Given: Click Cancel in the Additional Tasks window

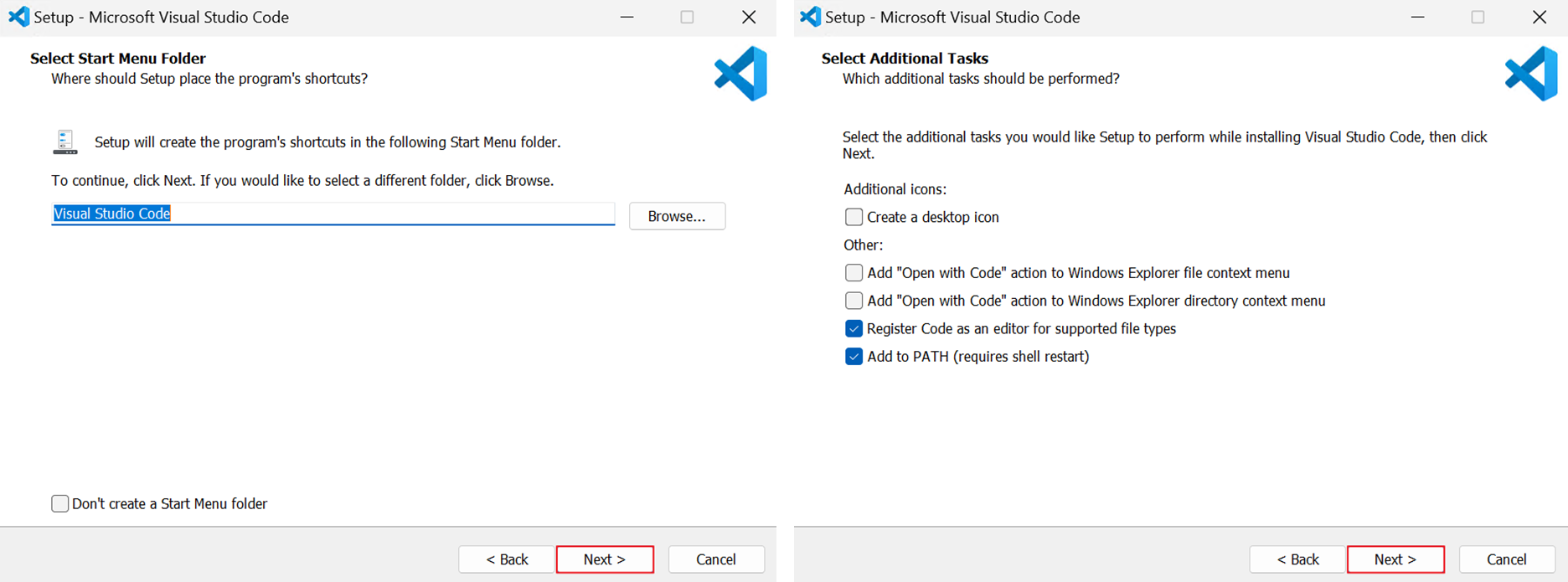Looking at the screenshot, I should pos(1507,559).
